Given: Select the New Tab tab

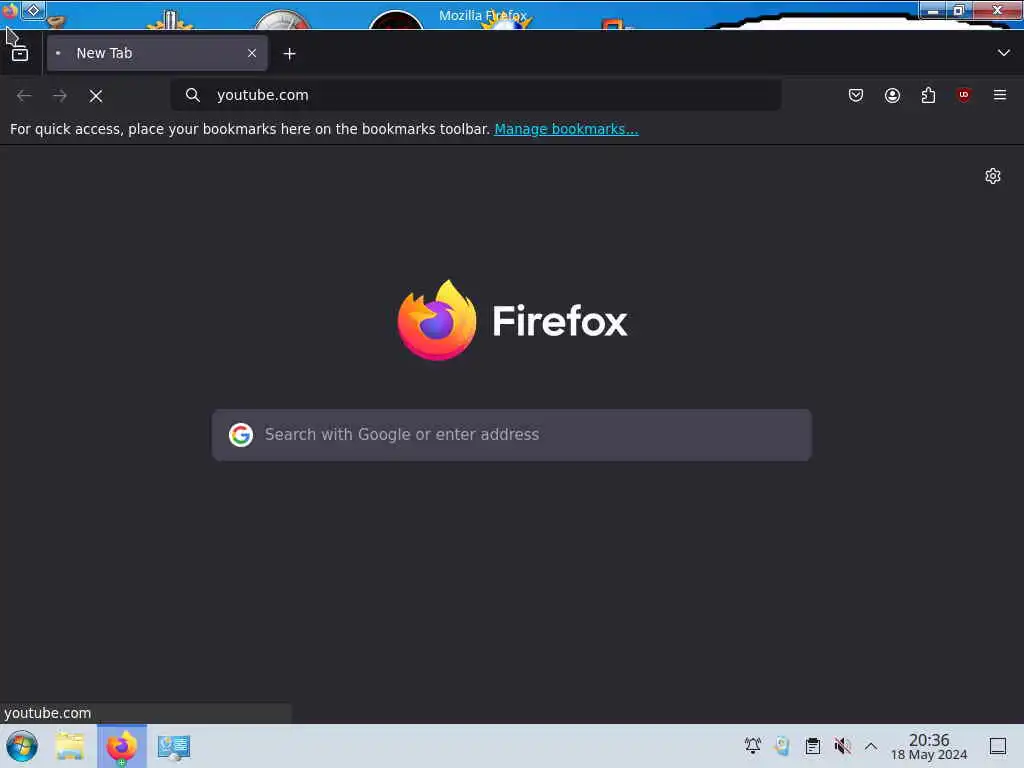Looking at the screenshot, I should pyautogui.click(x=157, y=54).
